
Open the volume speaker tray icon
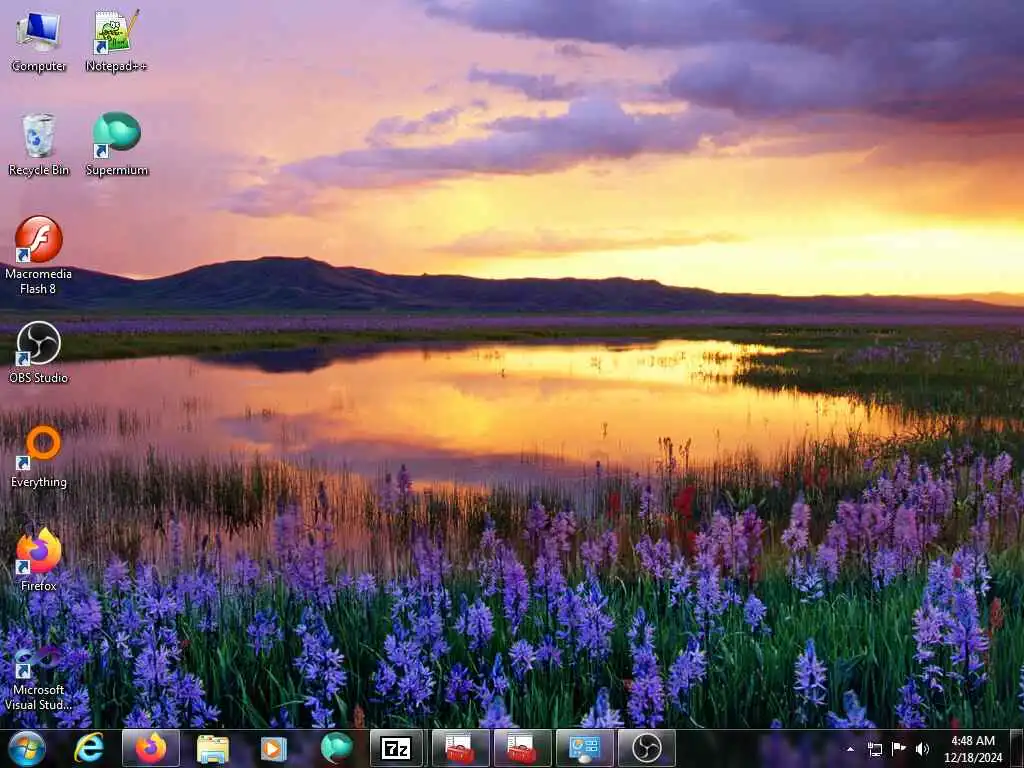coord(922,749)
